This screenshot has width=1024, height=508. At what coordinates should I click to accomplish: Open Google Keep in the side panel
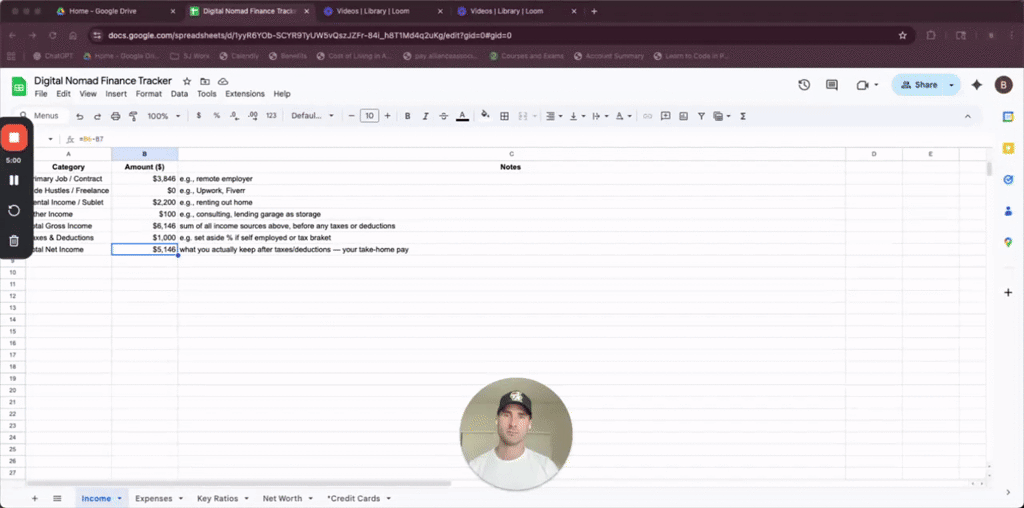pos(1008,148)
